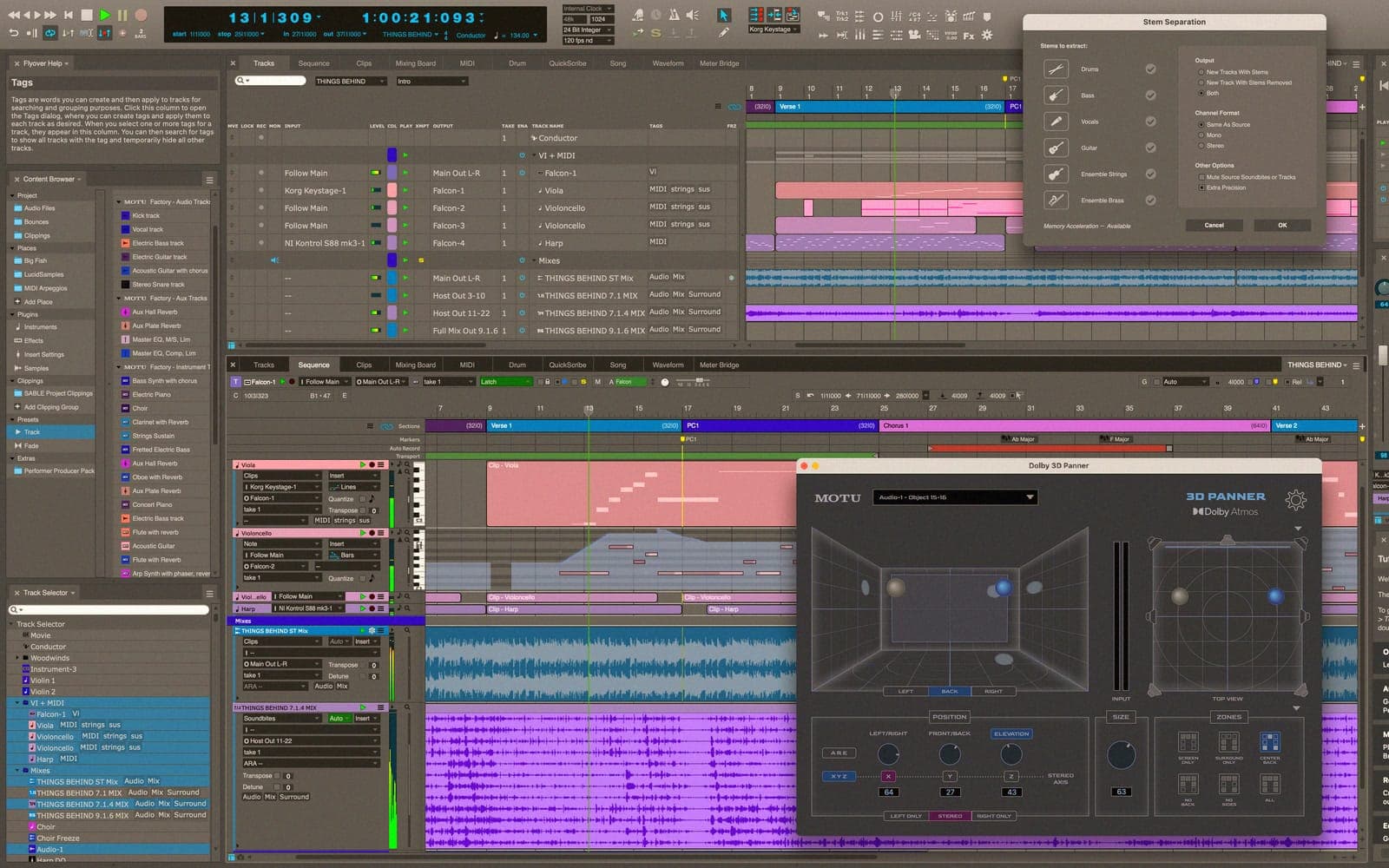Rewind using the double-left arrow button
The height and width of the screenshot is (868, 1389).
coord(14,15)
